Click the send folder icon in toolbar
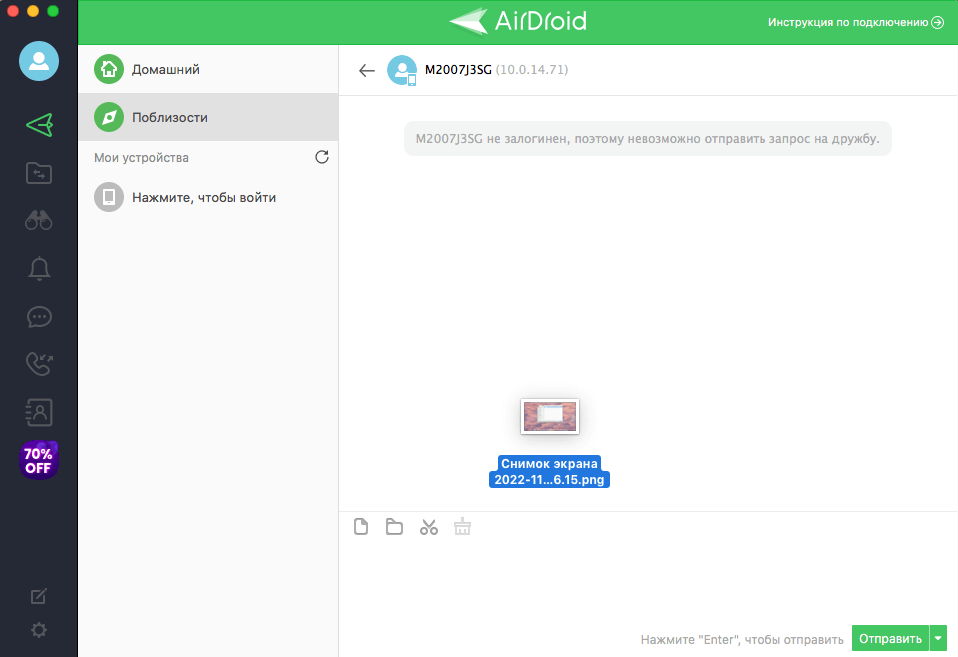Screen dimensions: 958x657 (395, 527)
